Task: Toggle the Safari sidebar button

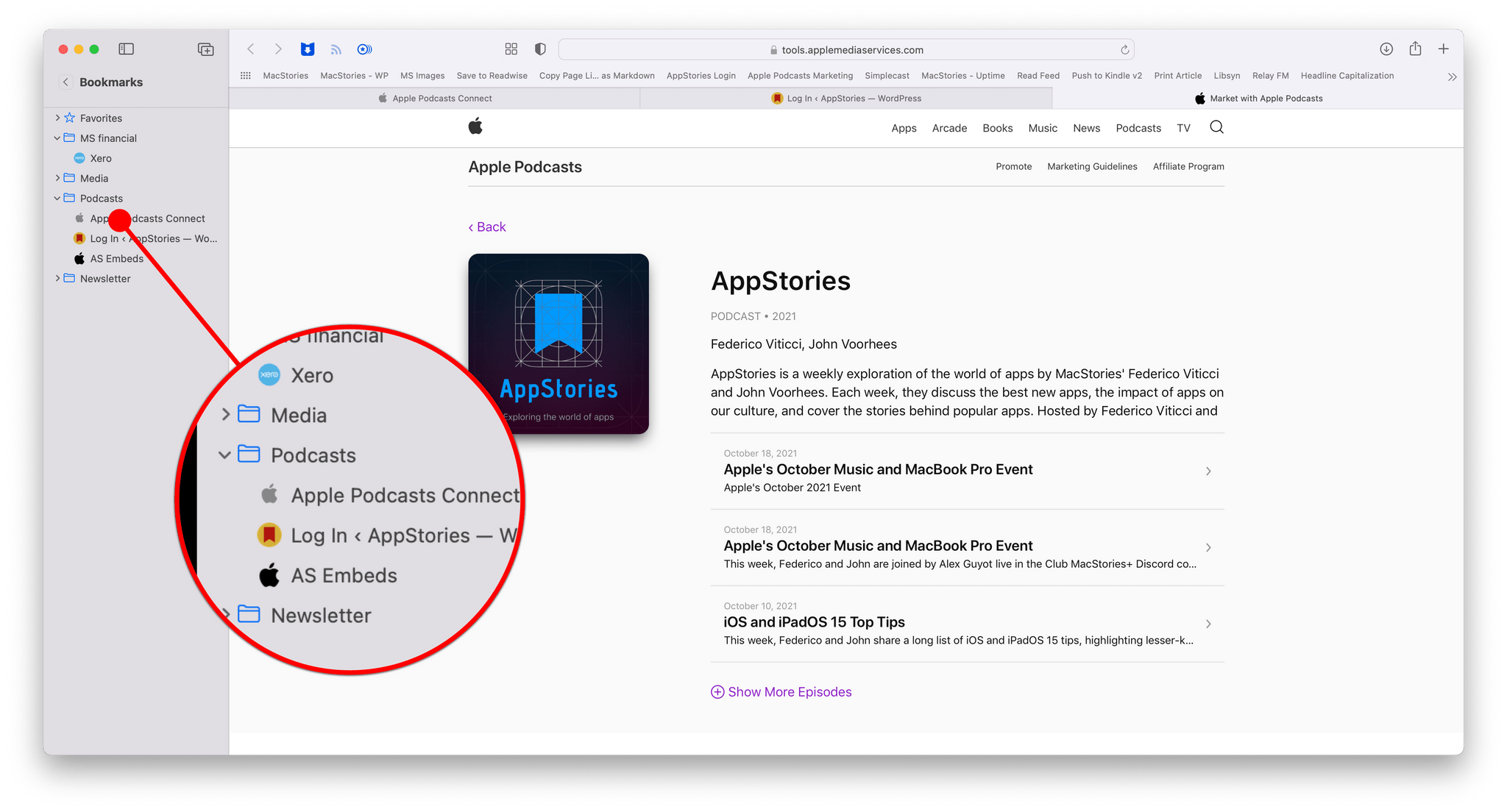Action: 127,49
